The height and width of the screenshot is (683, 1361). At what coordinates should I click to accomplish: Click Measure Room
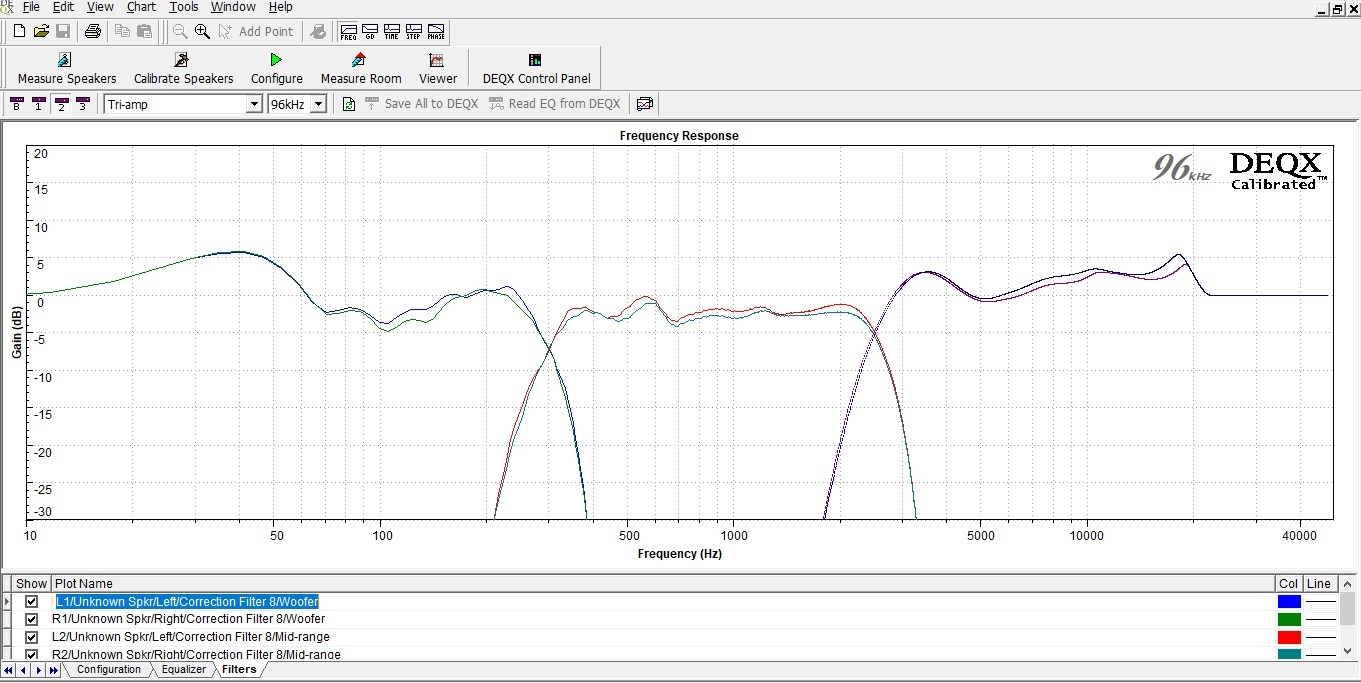pos(361,69)
